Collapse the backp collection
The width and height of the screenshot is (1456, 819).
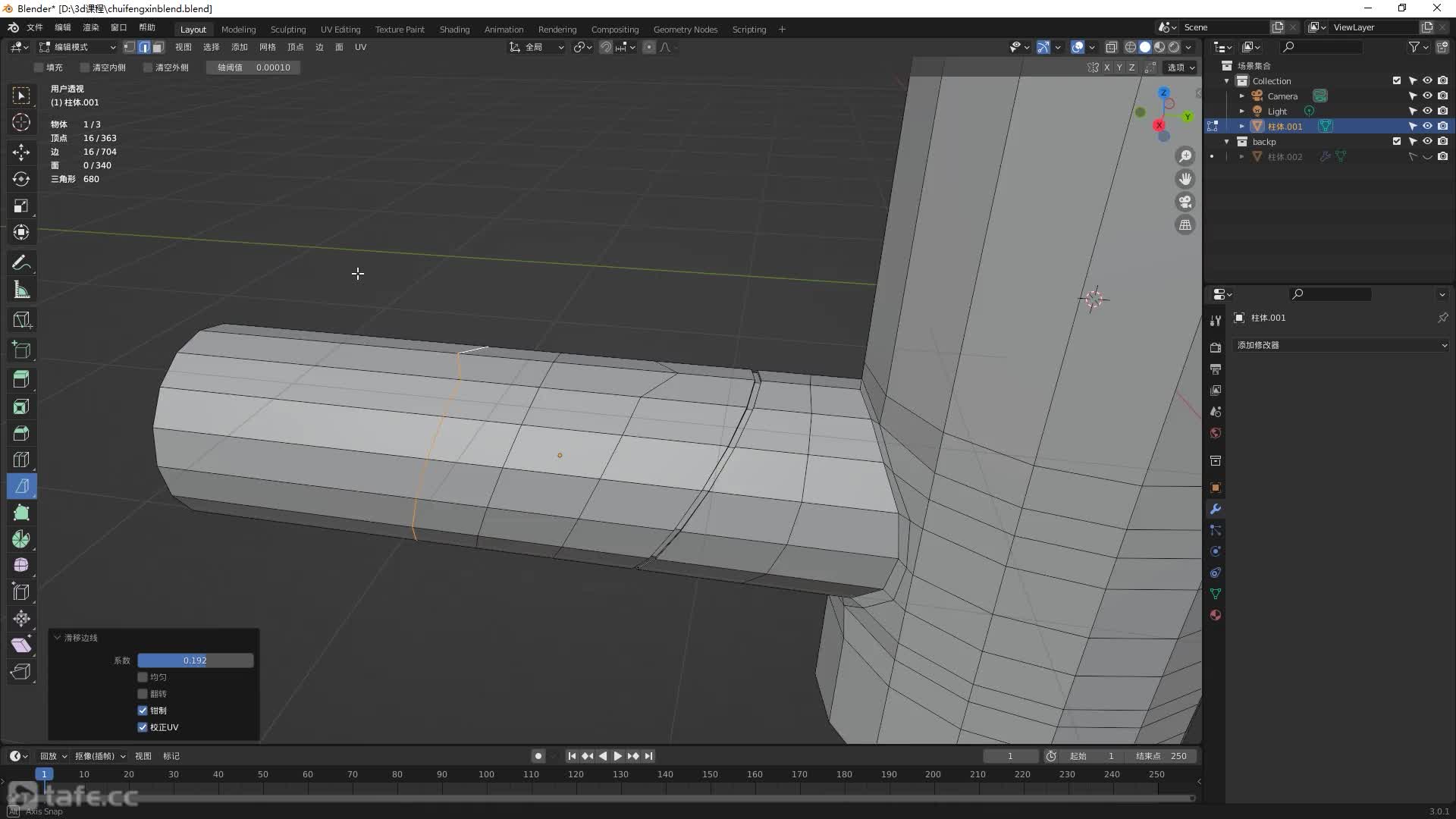[x=1227, y=142]
